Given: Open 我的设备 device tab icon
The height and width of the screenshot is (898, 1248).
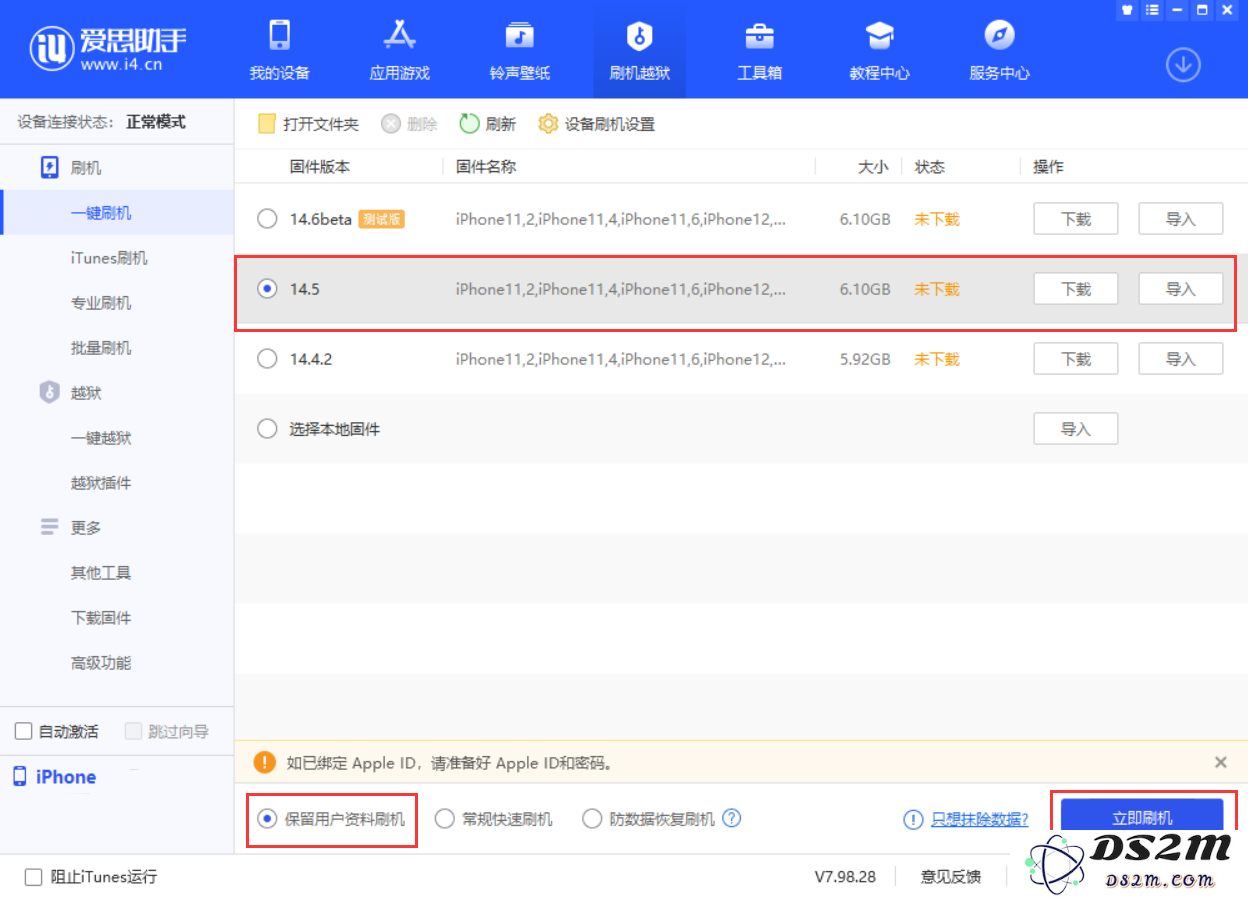Looking at the screenshot, I should pyautogui.click(x=279, y=36).
